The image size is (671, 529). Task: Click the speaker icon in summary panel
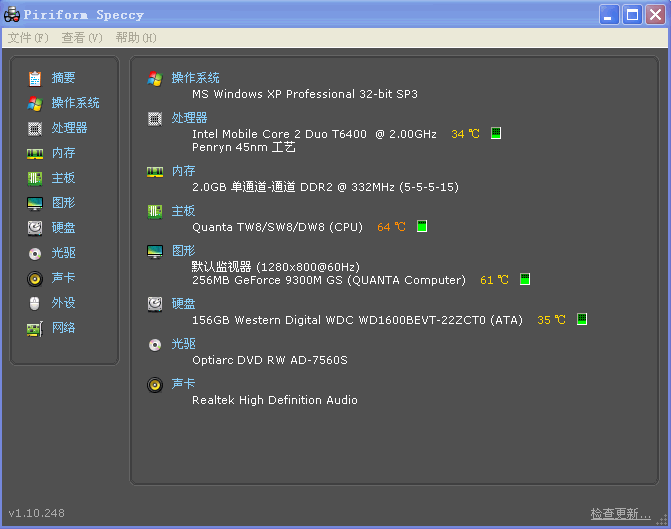(155, 385)
